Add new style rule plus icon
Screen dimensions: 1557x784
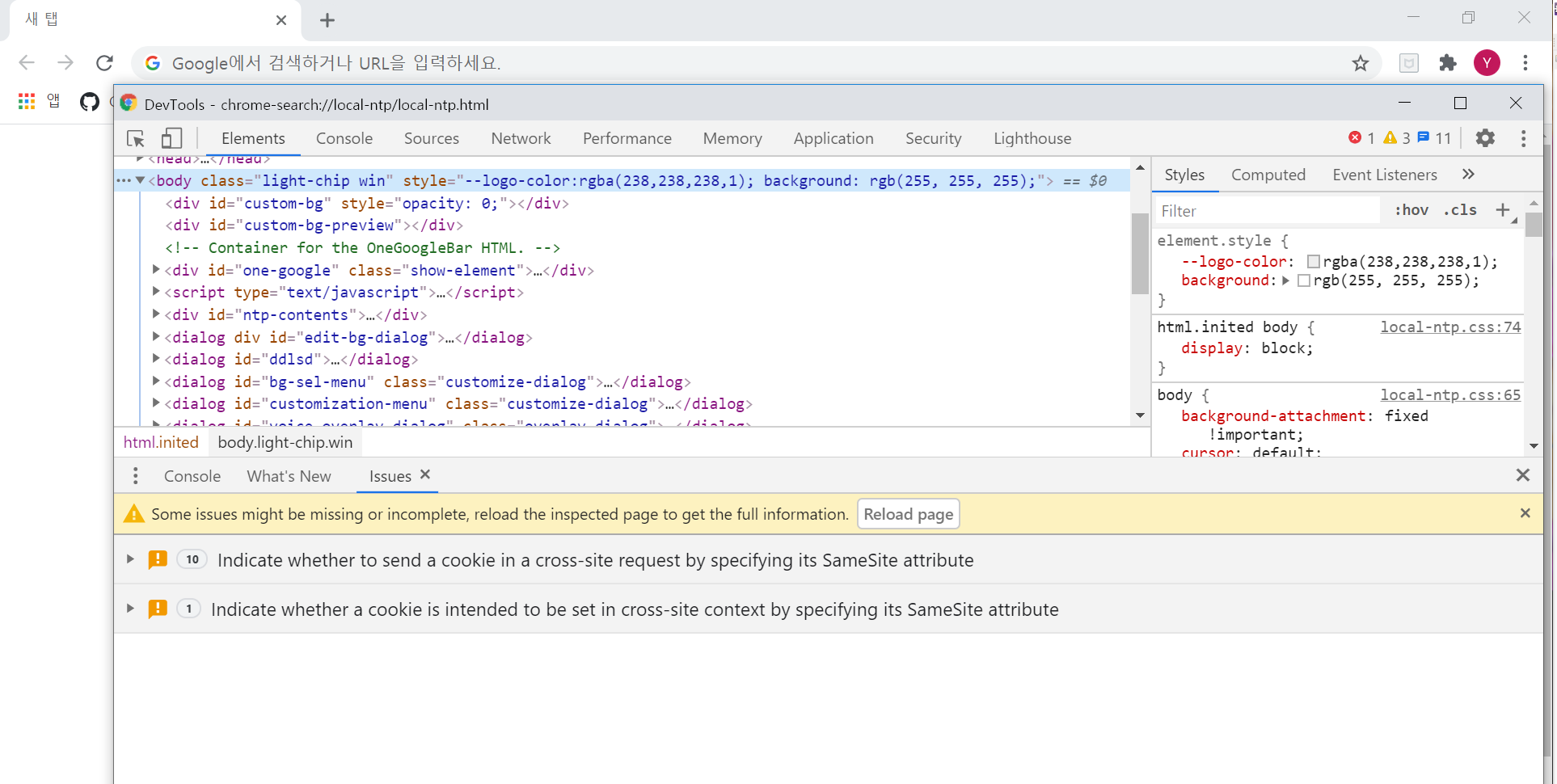tap(1503, 210)
